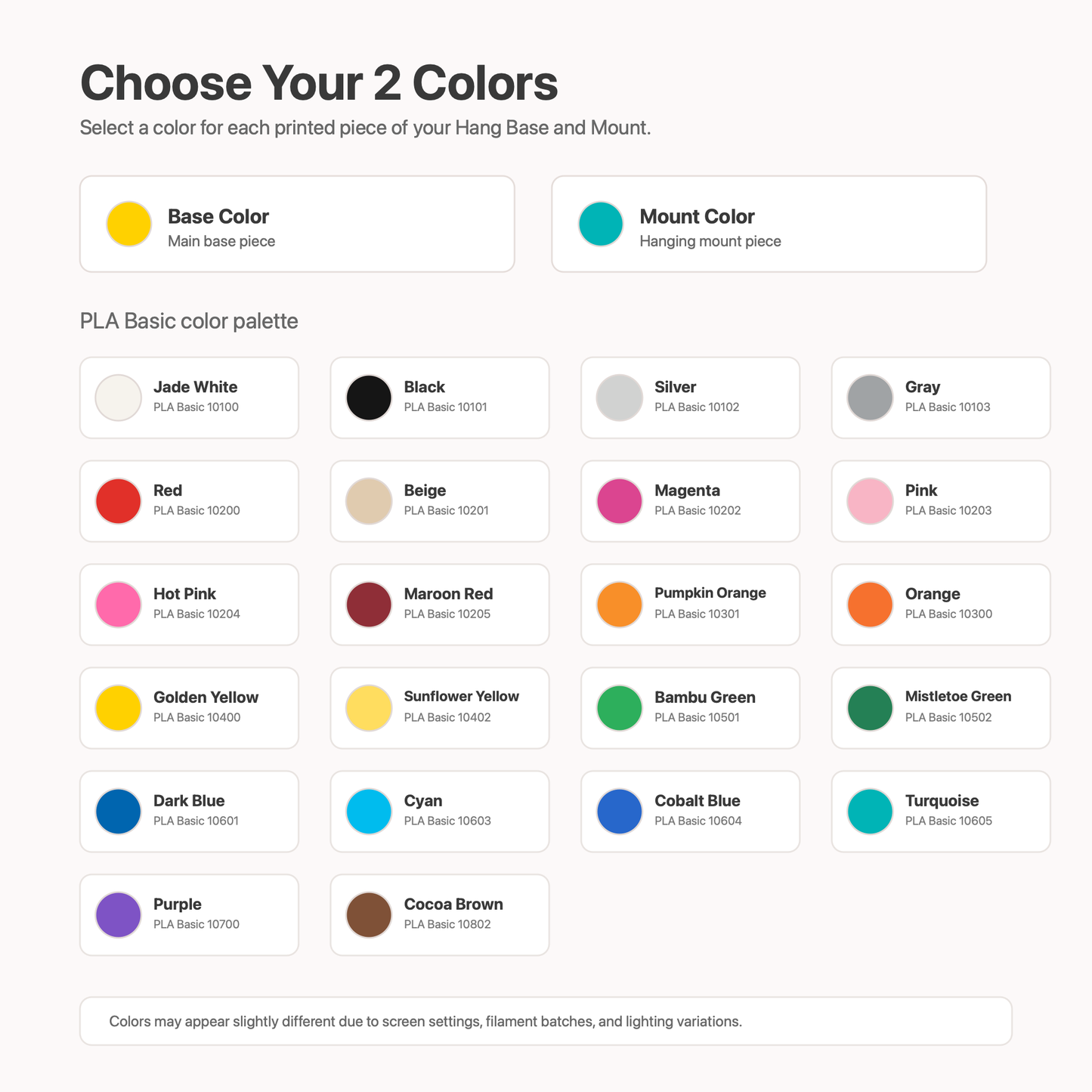The height and width of the screenshot is (1092, 1092).
Task: Select the Purple swatch
Action: [x=189, y=915]
